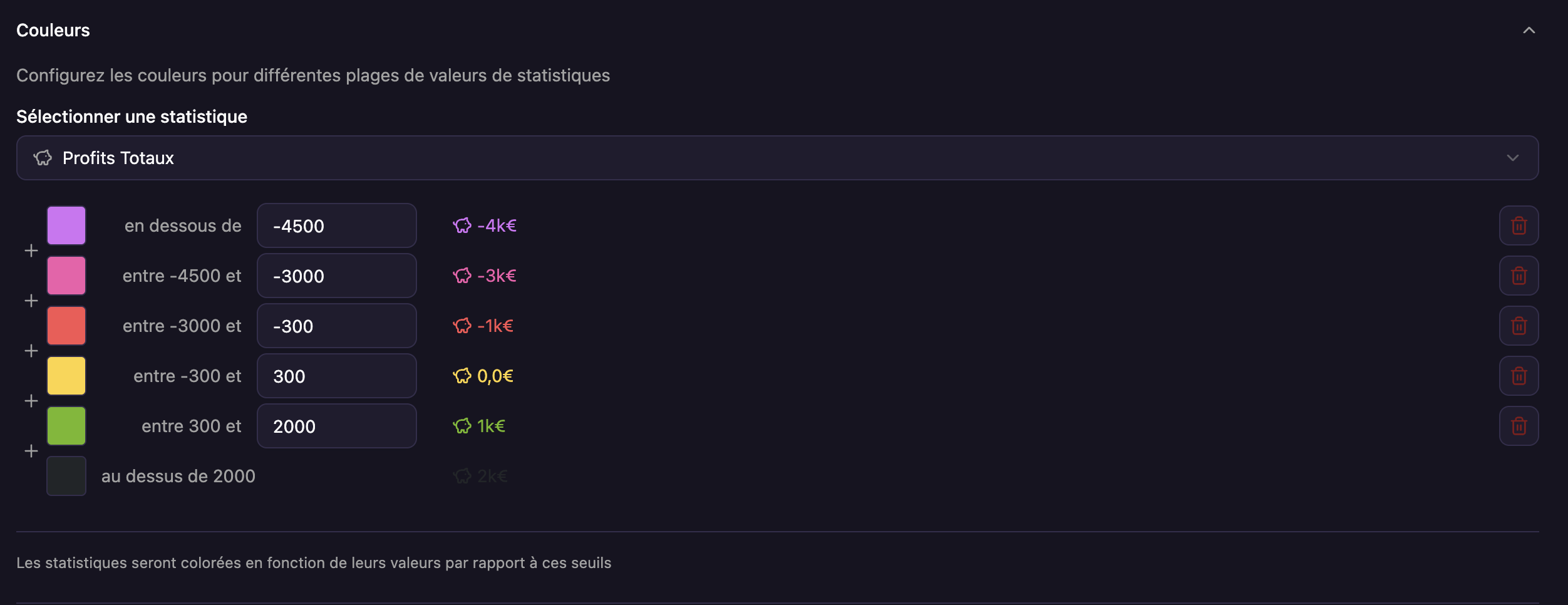Edit the yellow color swatch
1568x605 pixels.
(66, 376)
